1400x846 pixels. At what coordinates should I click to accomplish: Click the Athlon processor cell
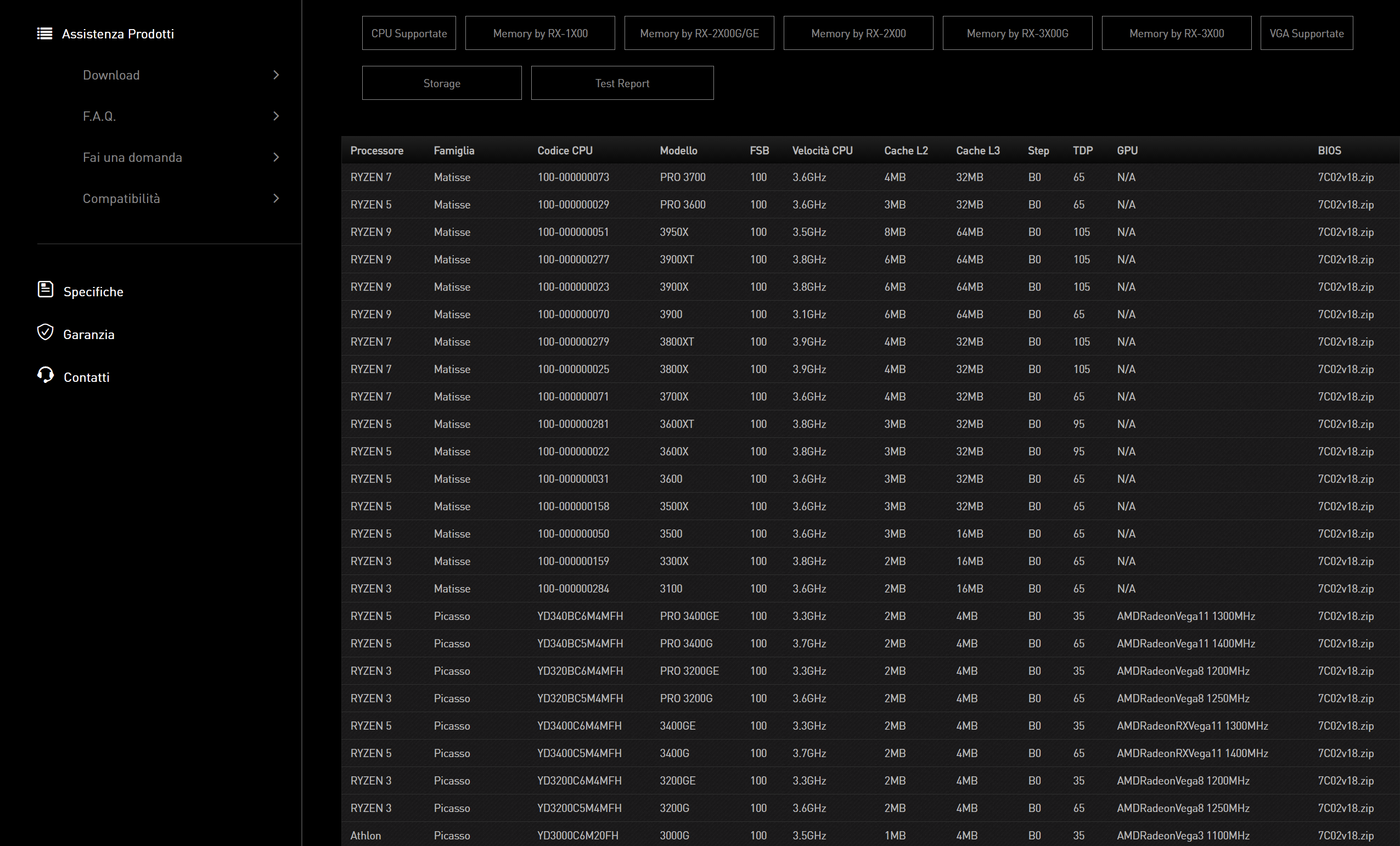click(366, 835)
